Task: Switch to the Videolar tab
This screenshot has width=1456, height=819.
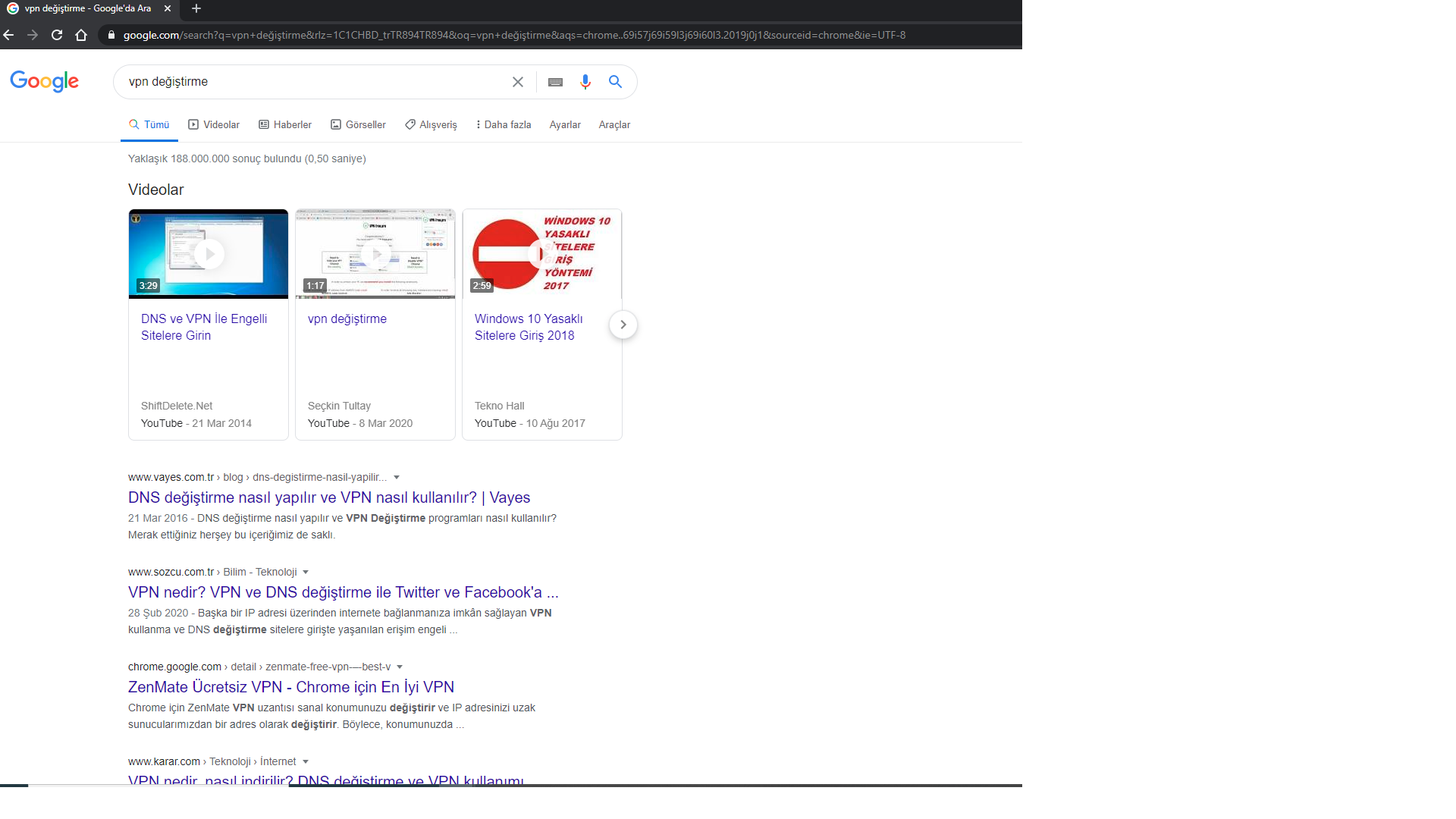Action: click(x=214, y=124)
